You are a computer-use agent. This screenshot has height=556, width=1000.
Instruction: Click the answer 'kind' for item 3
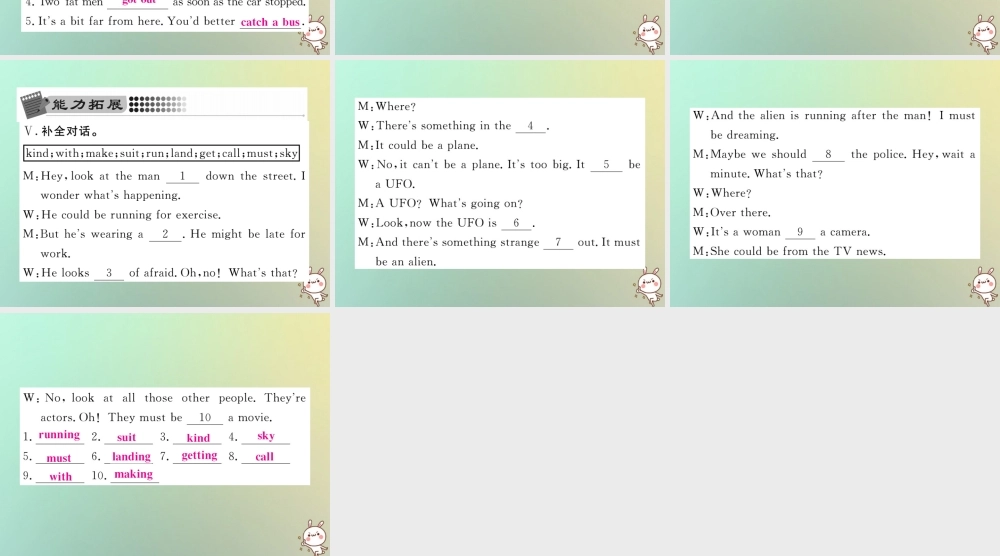point(198,438)
